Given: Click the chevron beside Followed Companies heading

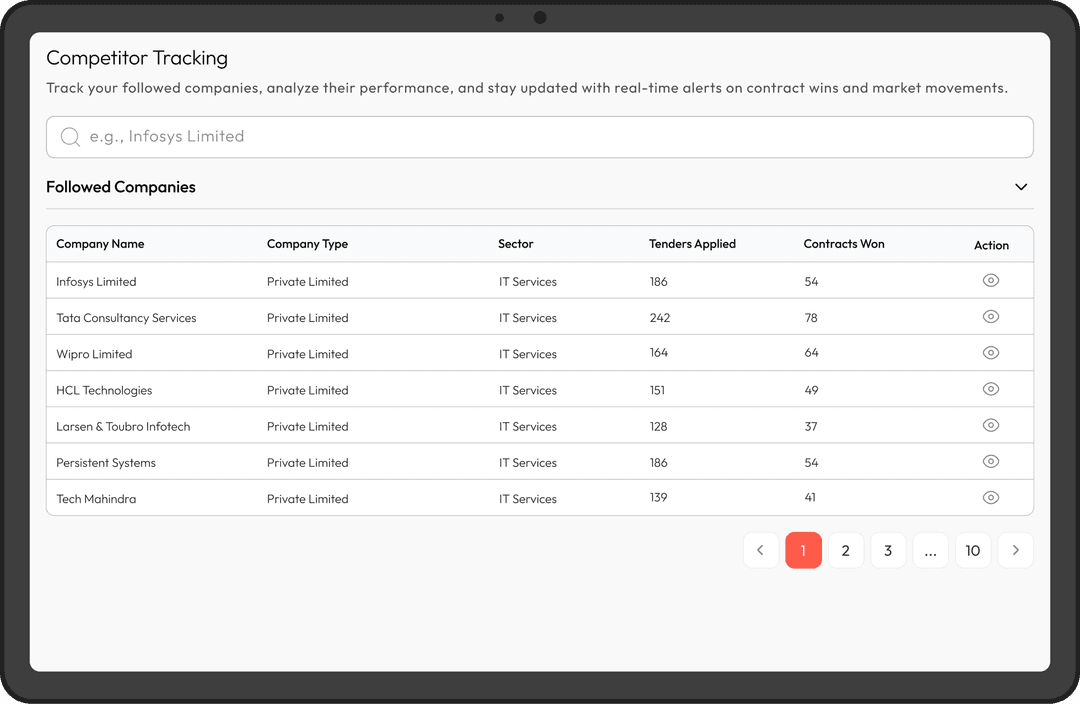Looking at the screenshot, I should [x=1021, y=187].
